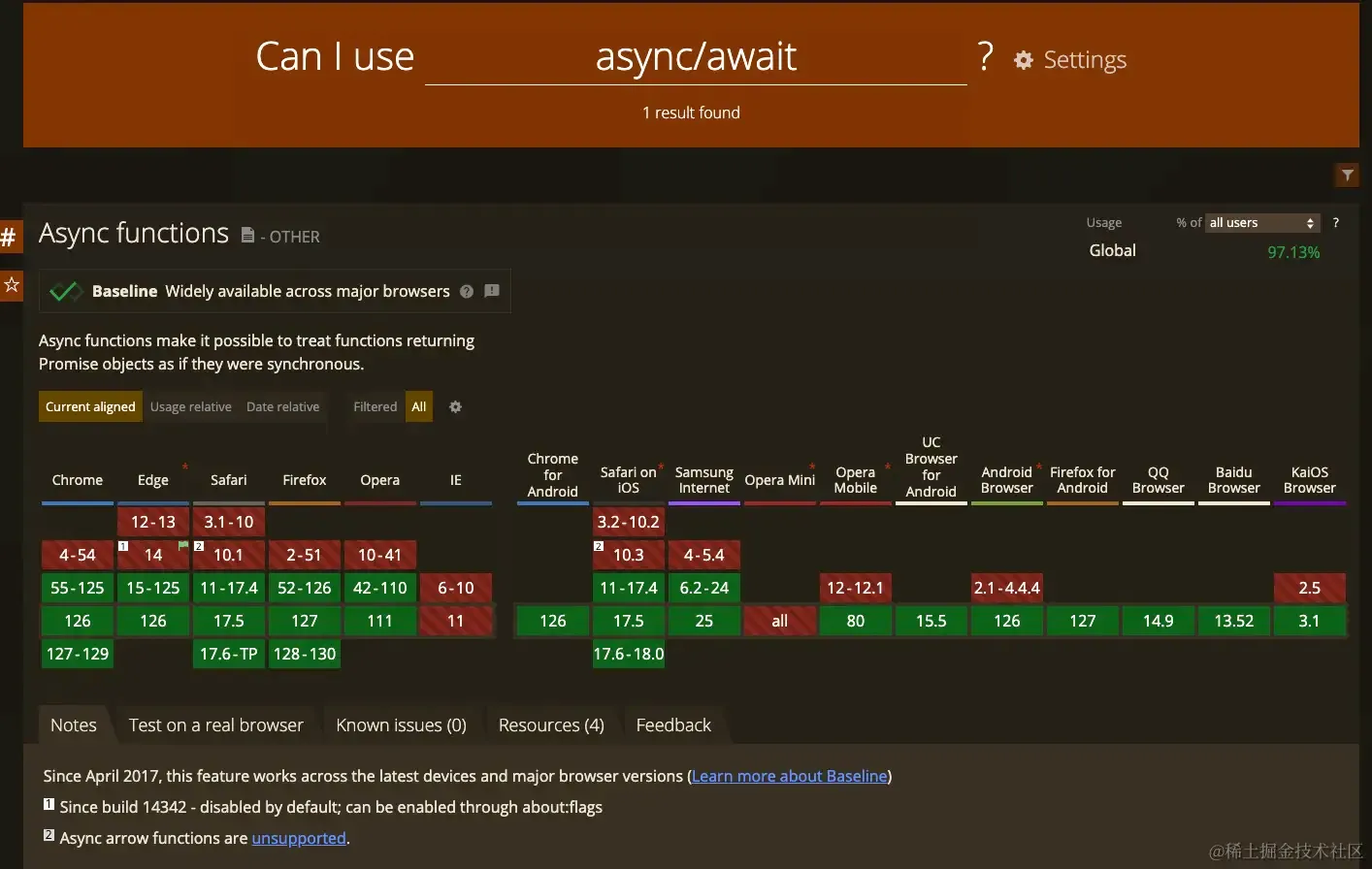Click Safari on iOS column header
This screenshot has width=1372, height=869.
click(629, 480)
